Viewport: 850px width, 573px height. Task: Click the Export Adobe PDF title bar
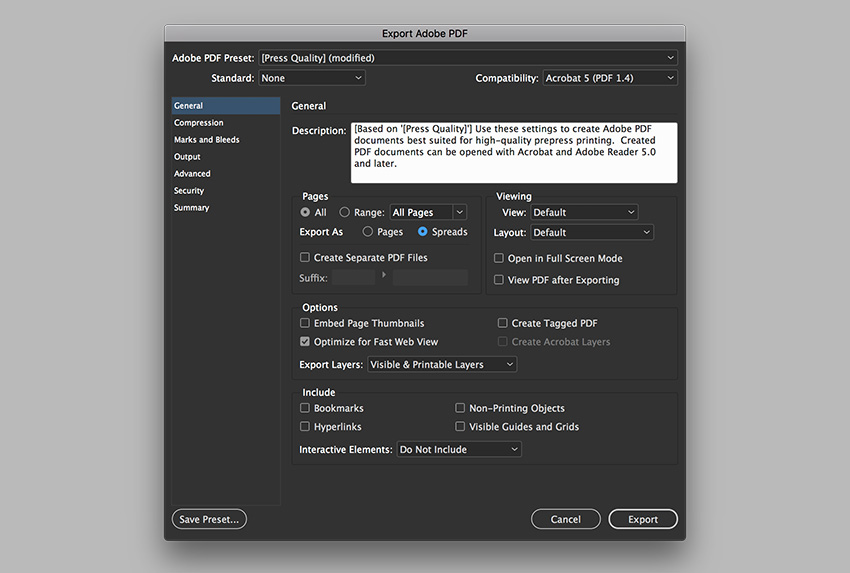tap(424, 33)
